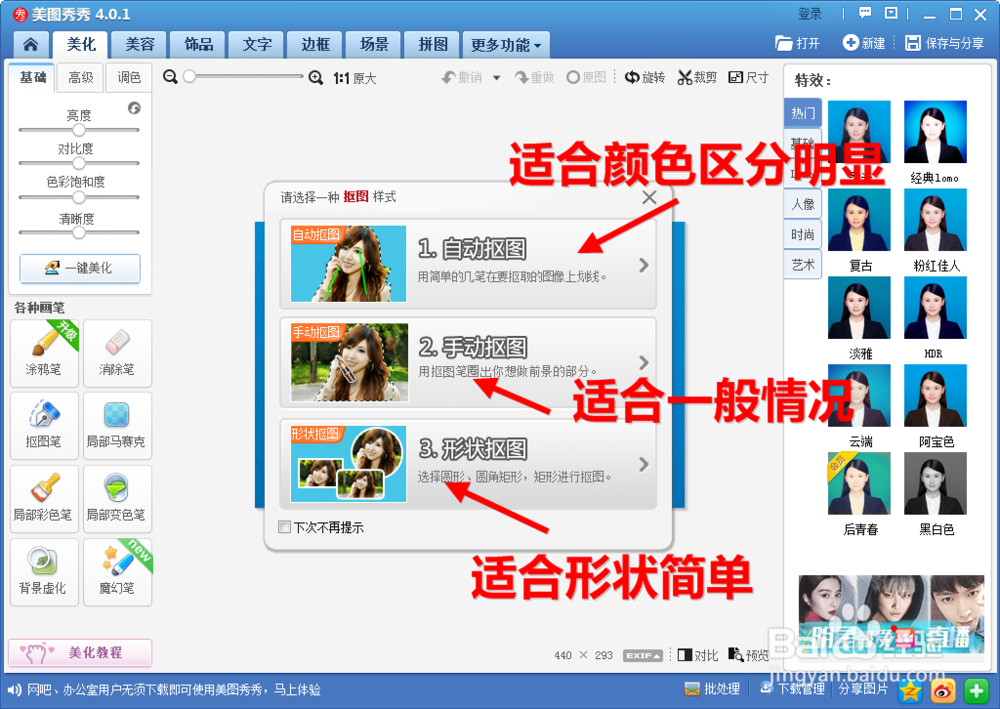Close the 抠图样式 dialog
Screen dimensions: 1000x709
(x=649, y=197)
